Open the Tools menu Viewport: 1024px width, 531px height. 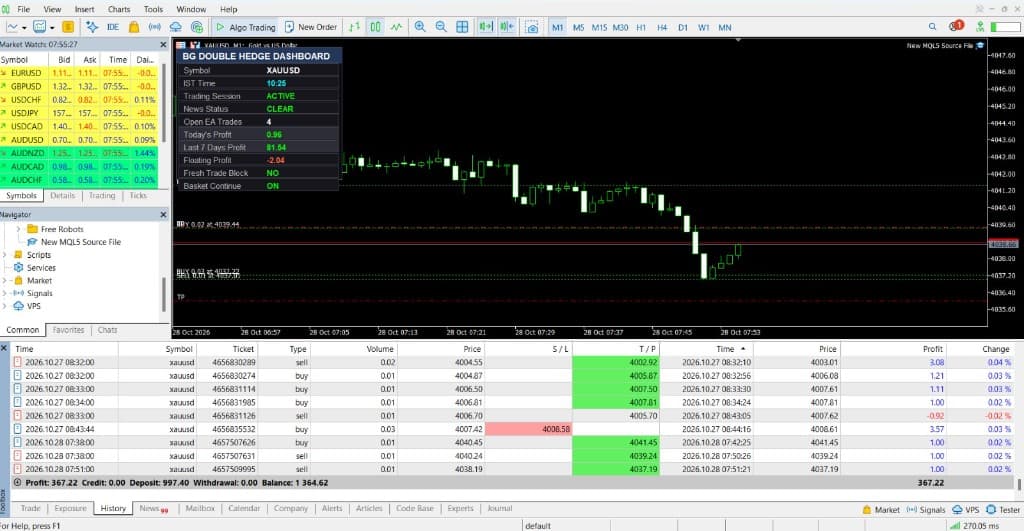(x=153, y=9)
